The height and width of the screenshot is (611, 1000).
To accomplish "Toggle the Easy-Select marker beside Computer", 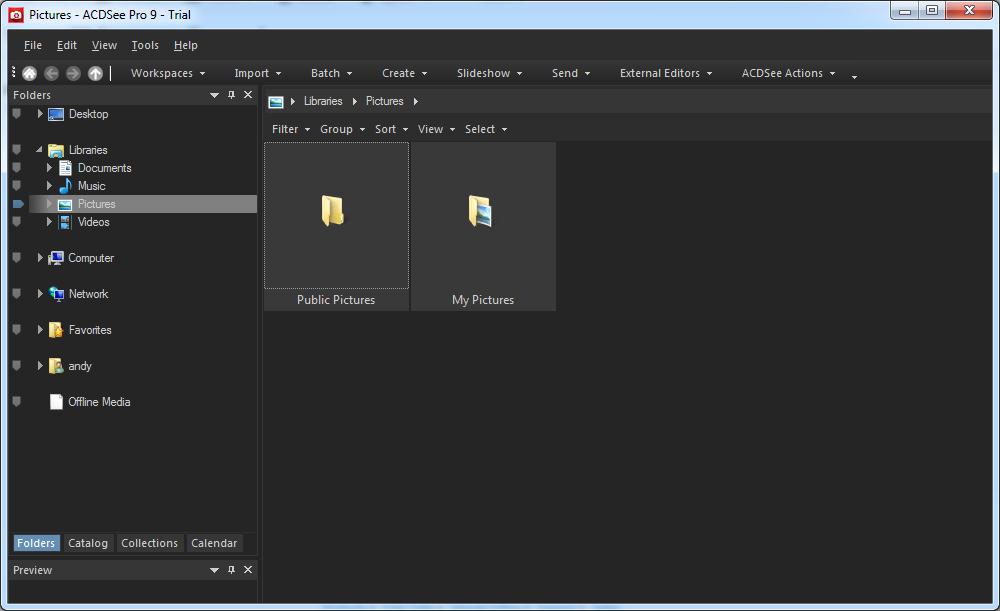I will [x=16, y=258].
